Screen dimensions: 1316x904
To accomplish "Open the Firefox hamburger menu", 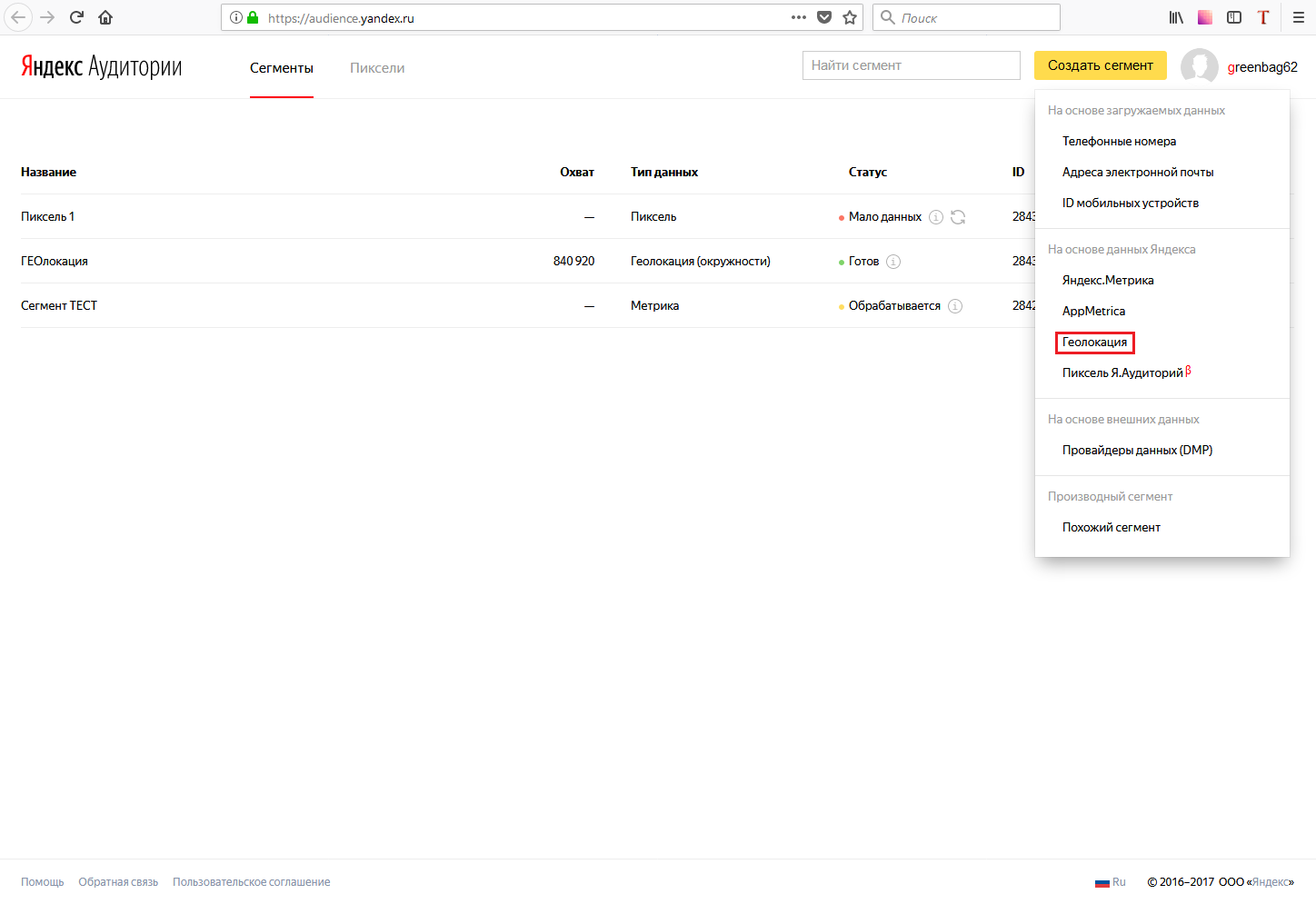I will pyautogui.click(x=1299, y=17).
